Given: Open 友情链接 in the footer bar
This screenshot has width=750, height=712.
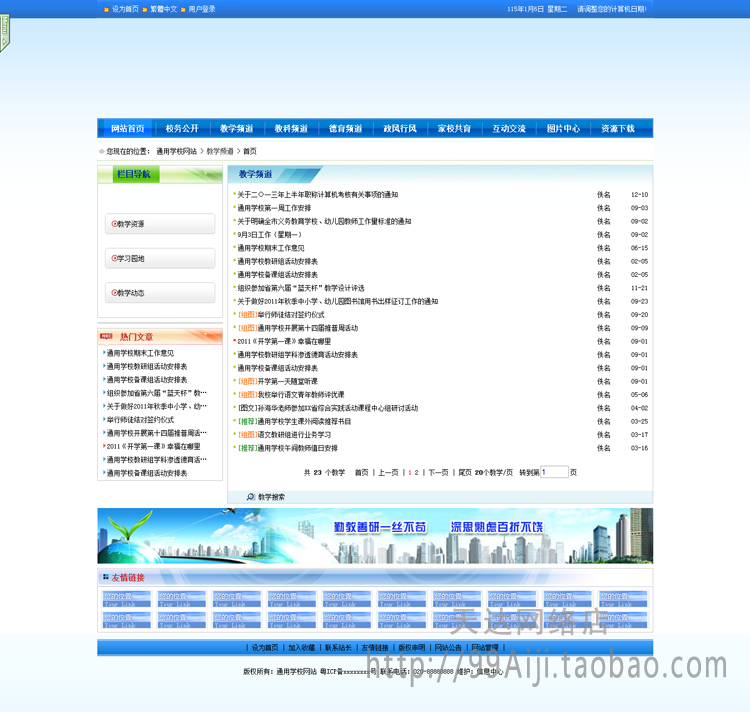Looking at the screenshot, I should point(375,647).
